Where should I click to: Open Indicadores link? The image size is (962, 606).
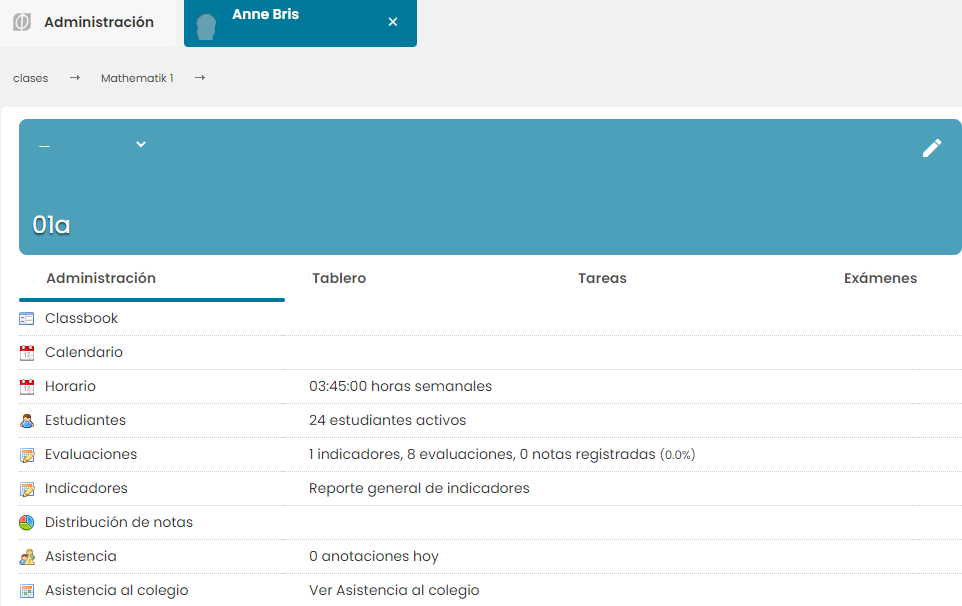tap(86, 488)
